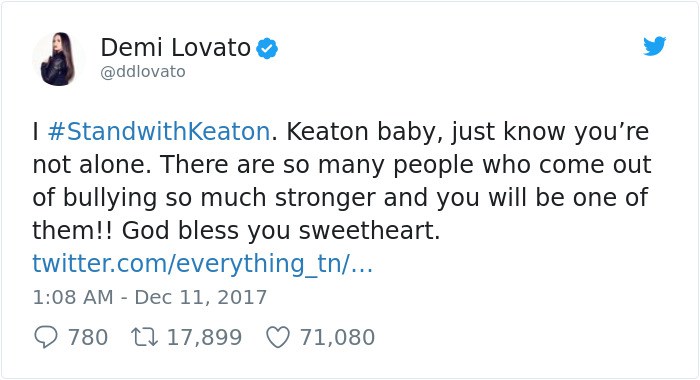Click the 780 replies count
Screen dimensions: 700x380
[x=88, y=337]
